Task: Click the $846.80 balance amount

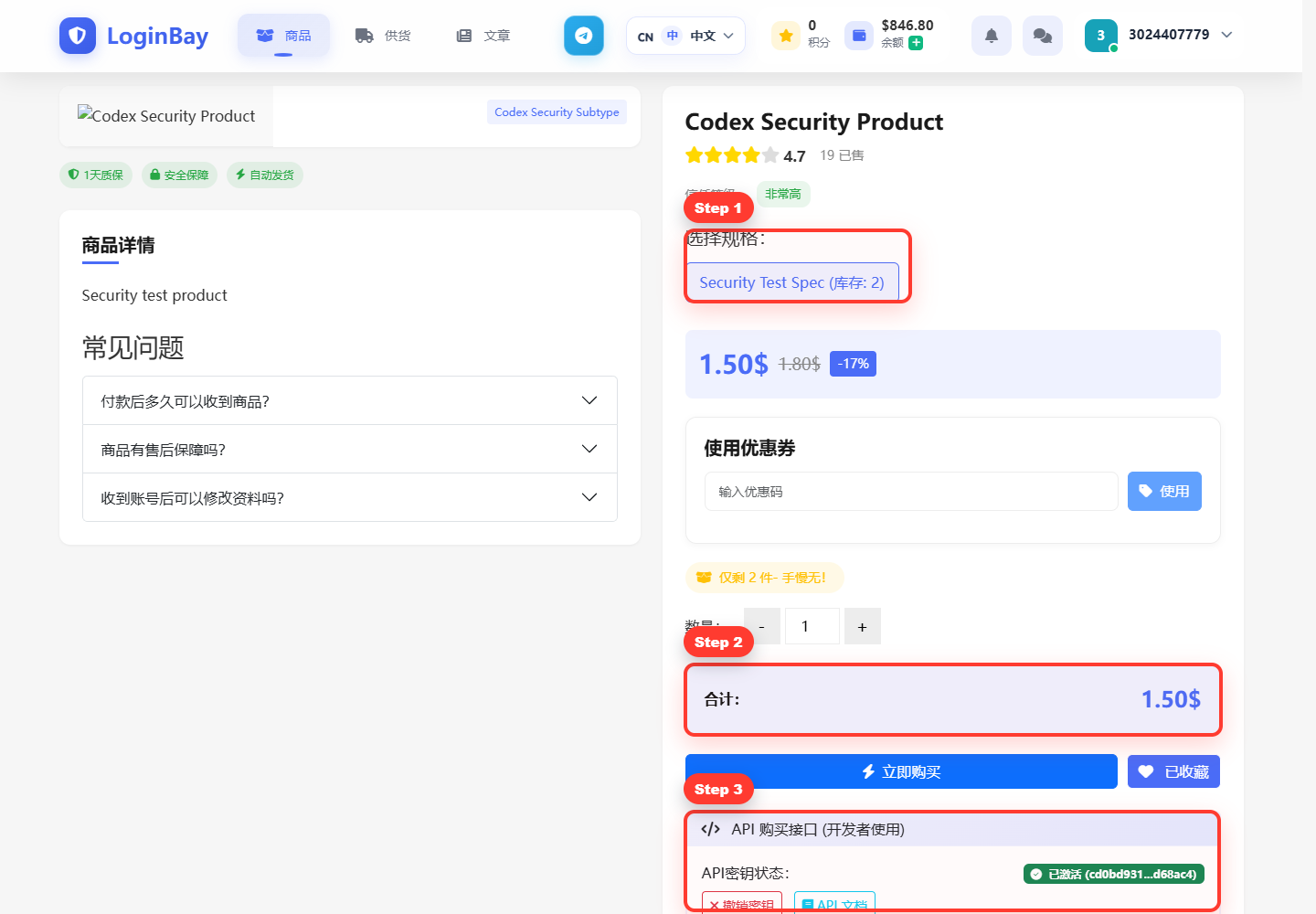Action: pyautogui.click(x=907, y=26)
